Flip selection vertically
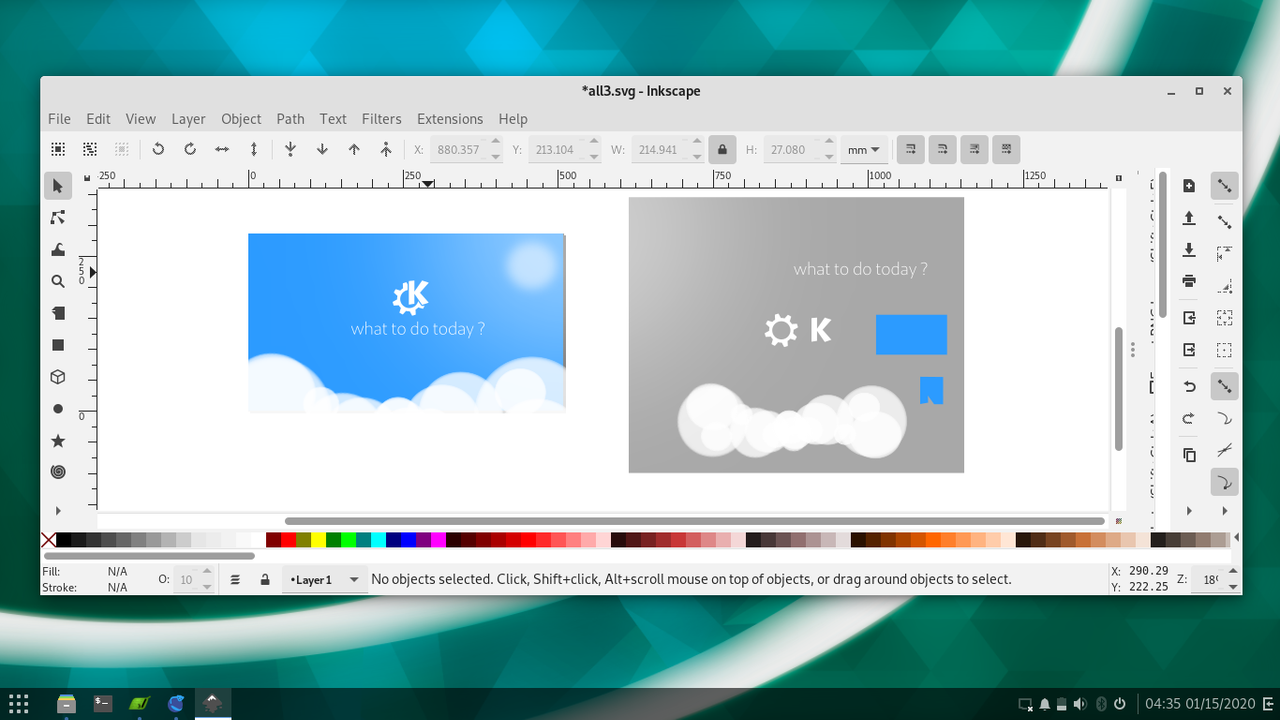The height and width of the screenshot is (720, 1280). coord(254,149)
